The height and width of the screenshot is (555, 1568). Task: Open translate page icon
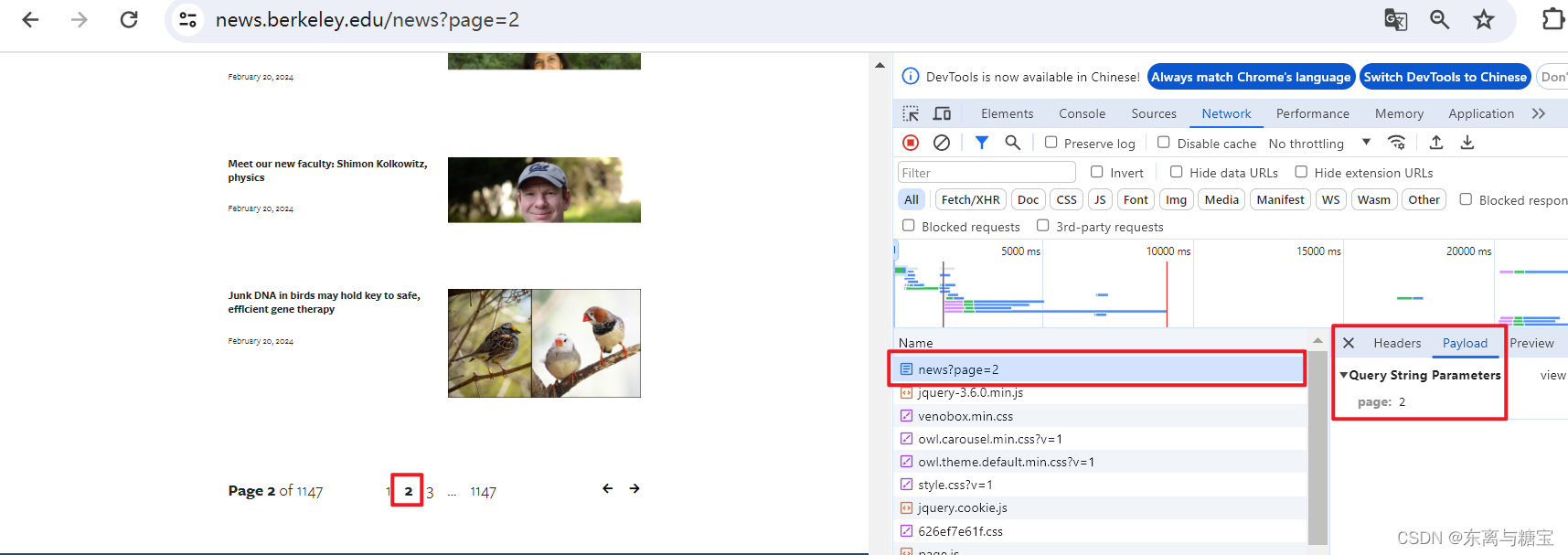click(x=1395, y=19)
